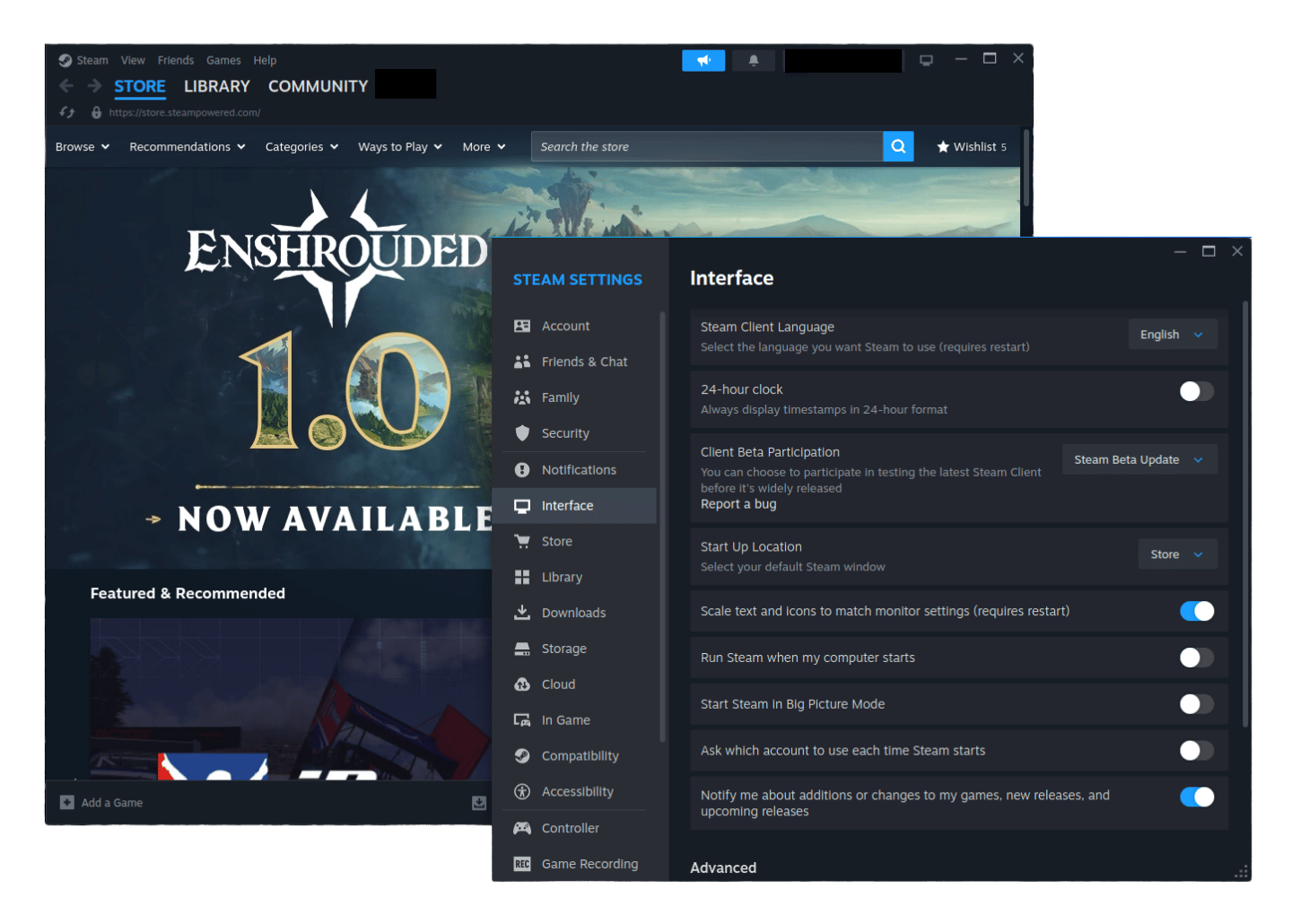The image size is (1292, 924).
Task: Open Security settings category
Action: point(574,433)
